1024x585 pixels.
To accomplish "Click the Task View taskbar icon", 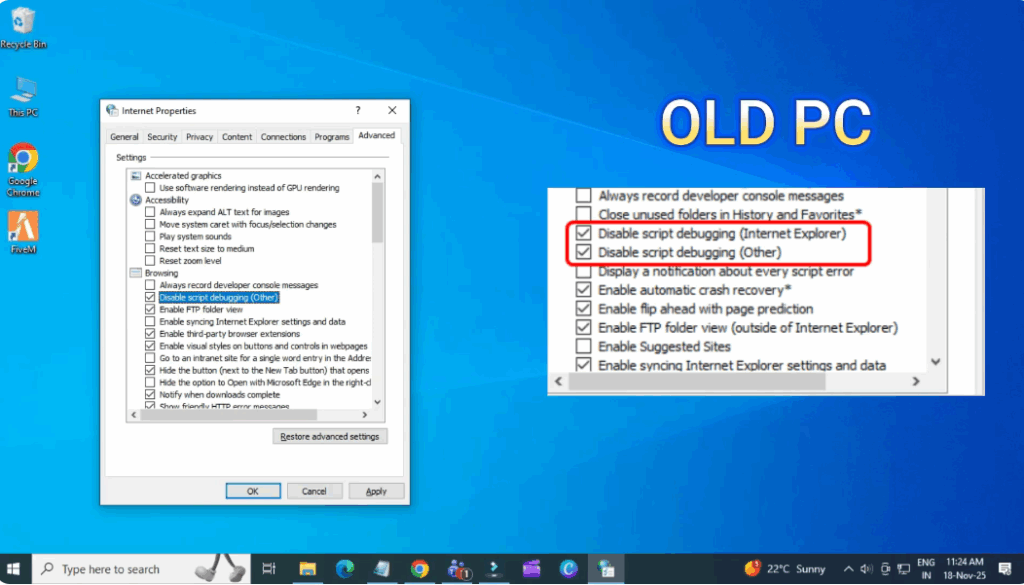I will [x=268, y=569].
